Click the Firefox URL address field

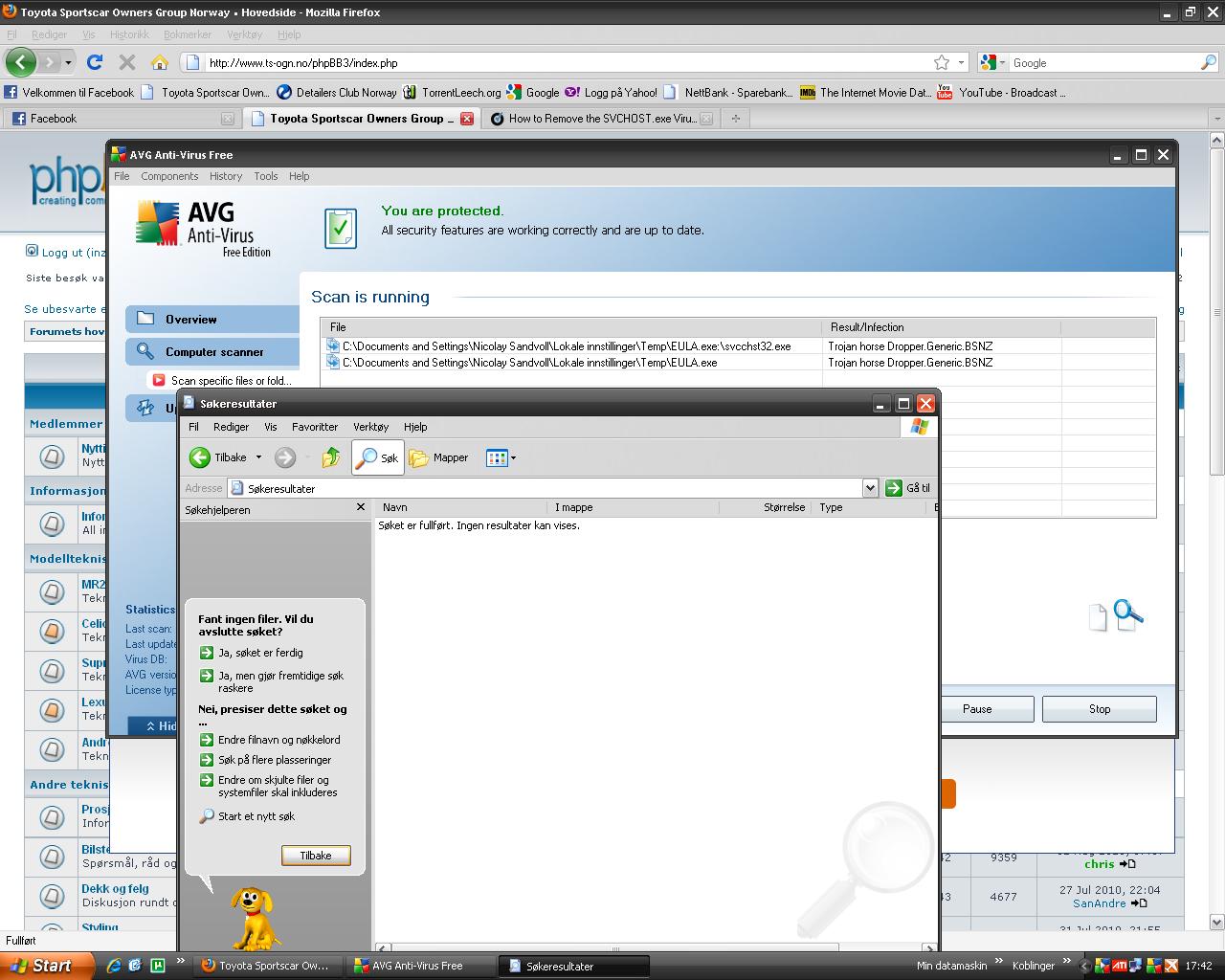[565, 63]
